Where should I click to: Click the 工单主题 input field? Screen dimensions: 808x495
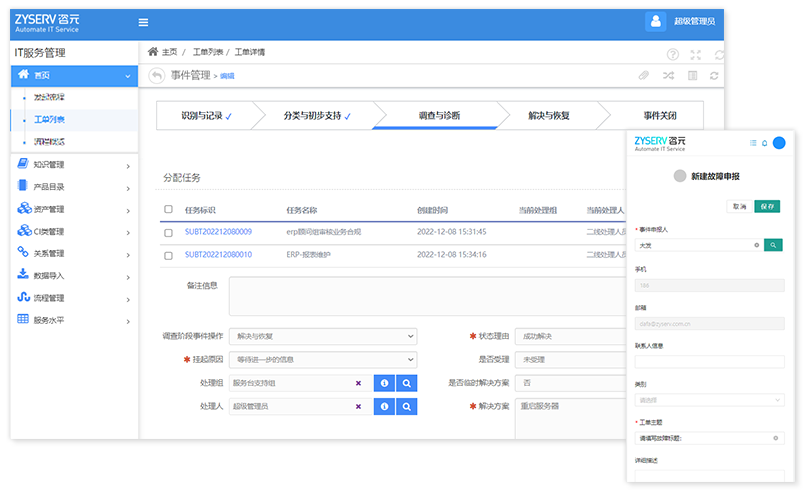[710, 438]
